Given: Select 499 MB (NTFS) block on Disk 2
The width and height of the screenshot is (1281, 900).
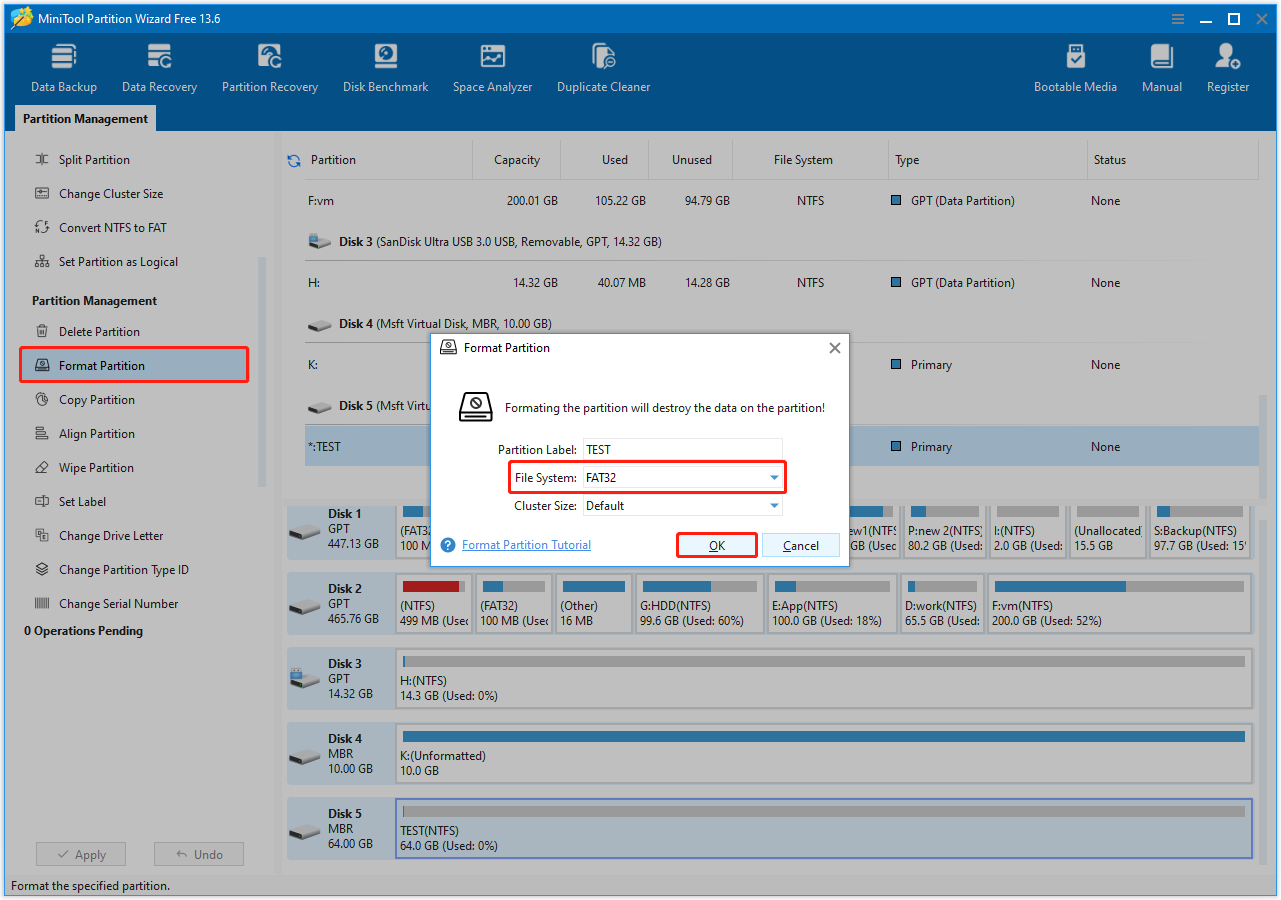Looking at the screenshot, I should click(x=434, y=603).
